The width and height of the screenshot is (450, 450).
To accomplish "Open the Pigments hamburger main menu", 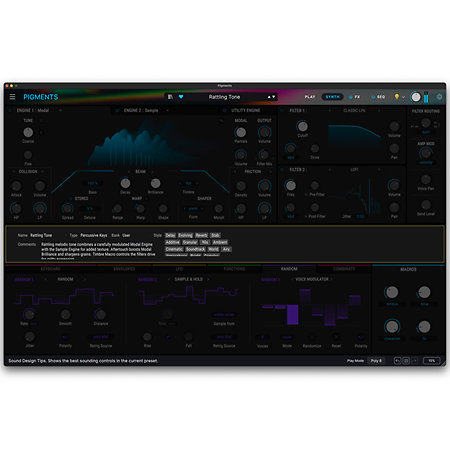I will pos(12,97).
